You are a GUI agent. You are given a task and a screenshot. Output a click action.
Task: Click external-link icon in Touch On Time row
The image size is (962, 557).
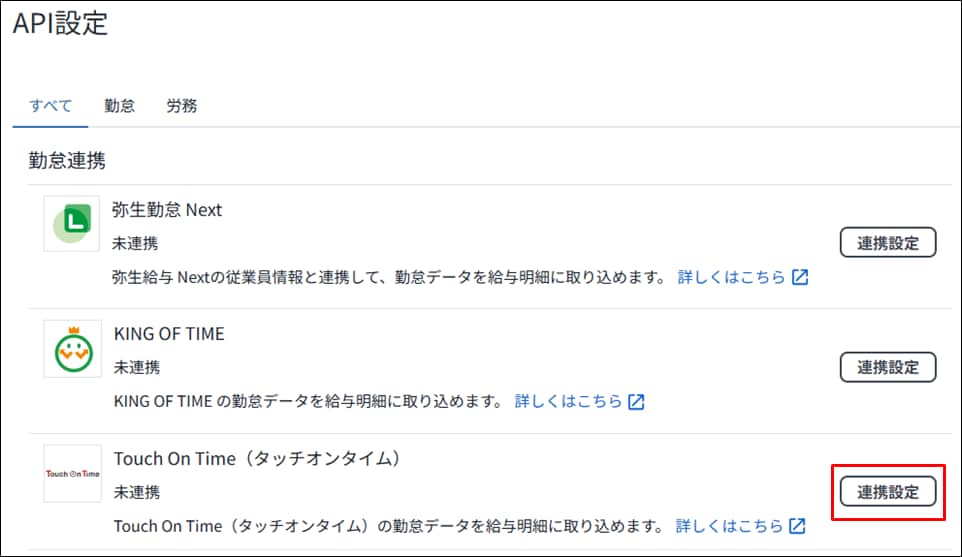(797, 526)
